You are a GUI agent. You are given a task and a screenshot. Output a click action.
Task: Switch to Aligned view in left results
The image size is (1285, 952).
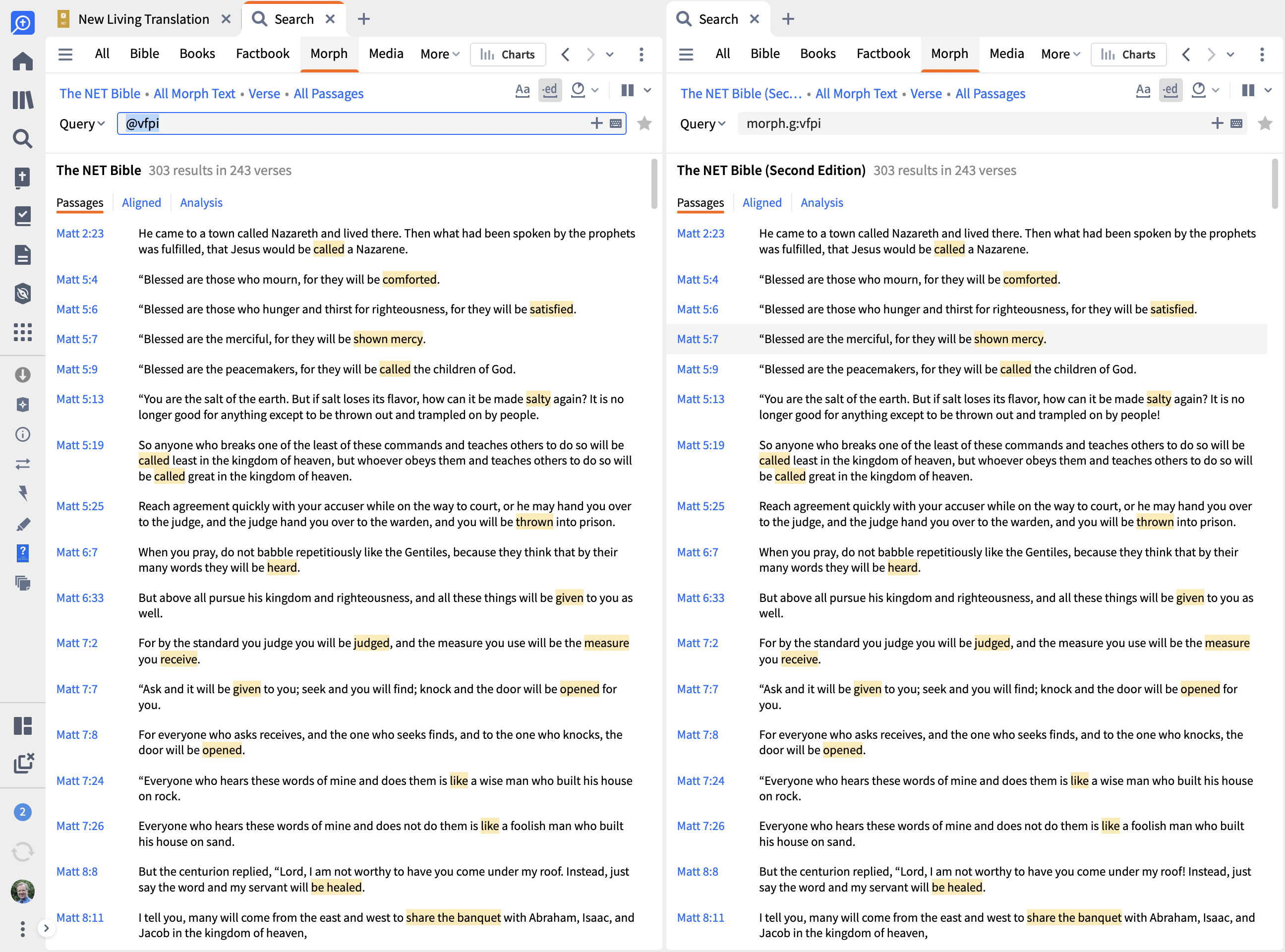(x=141, y=202)
